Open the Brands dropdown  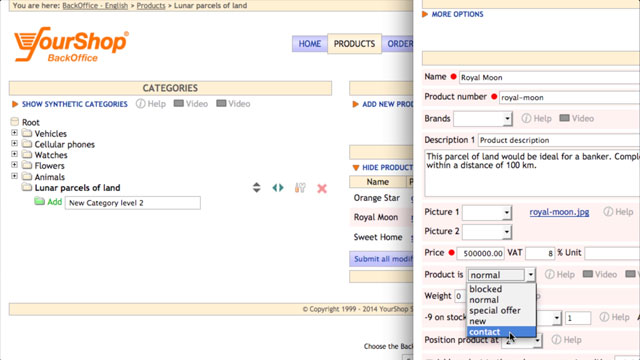point(483,119)
